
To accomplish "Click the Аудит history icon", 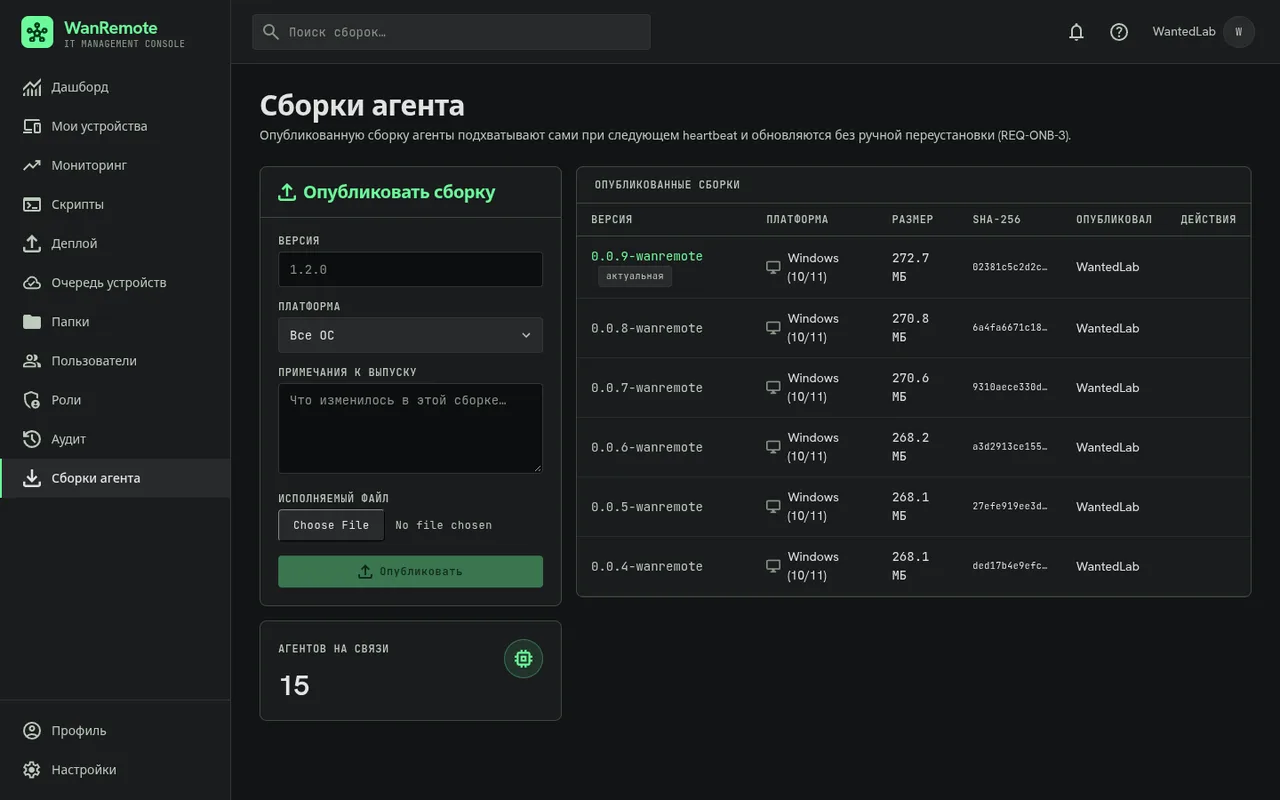I will pyautogui.click(x=32, y=439).
